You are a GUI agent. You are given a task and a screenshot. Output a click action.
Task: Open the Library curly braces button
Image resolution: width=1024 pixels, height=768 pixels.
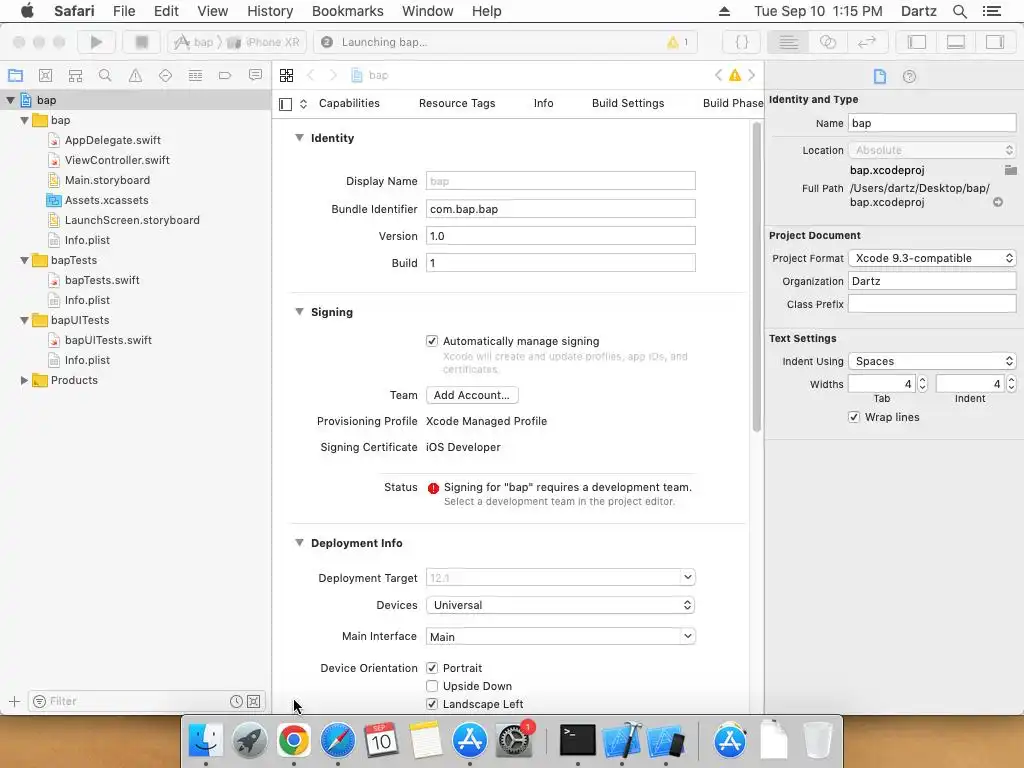pyautogui.click(x=742, y=42)
